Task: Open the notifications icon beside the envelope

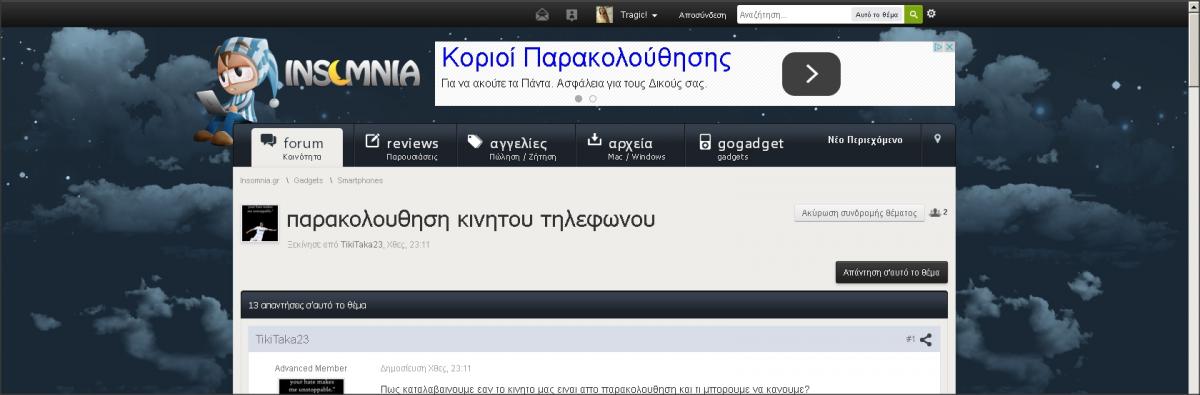Action: tap(572, 15)
